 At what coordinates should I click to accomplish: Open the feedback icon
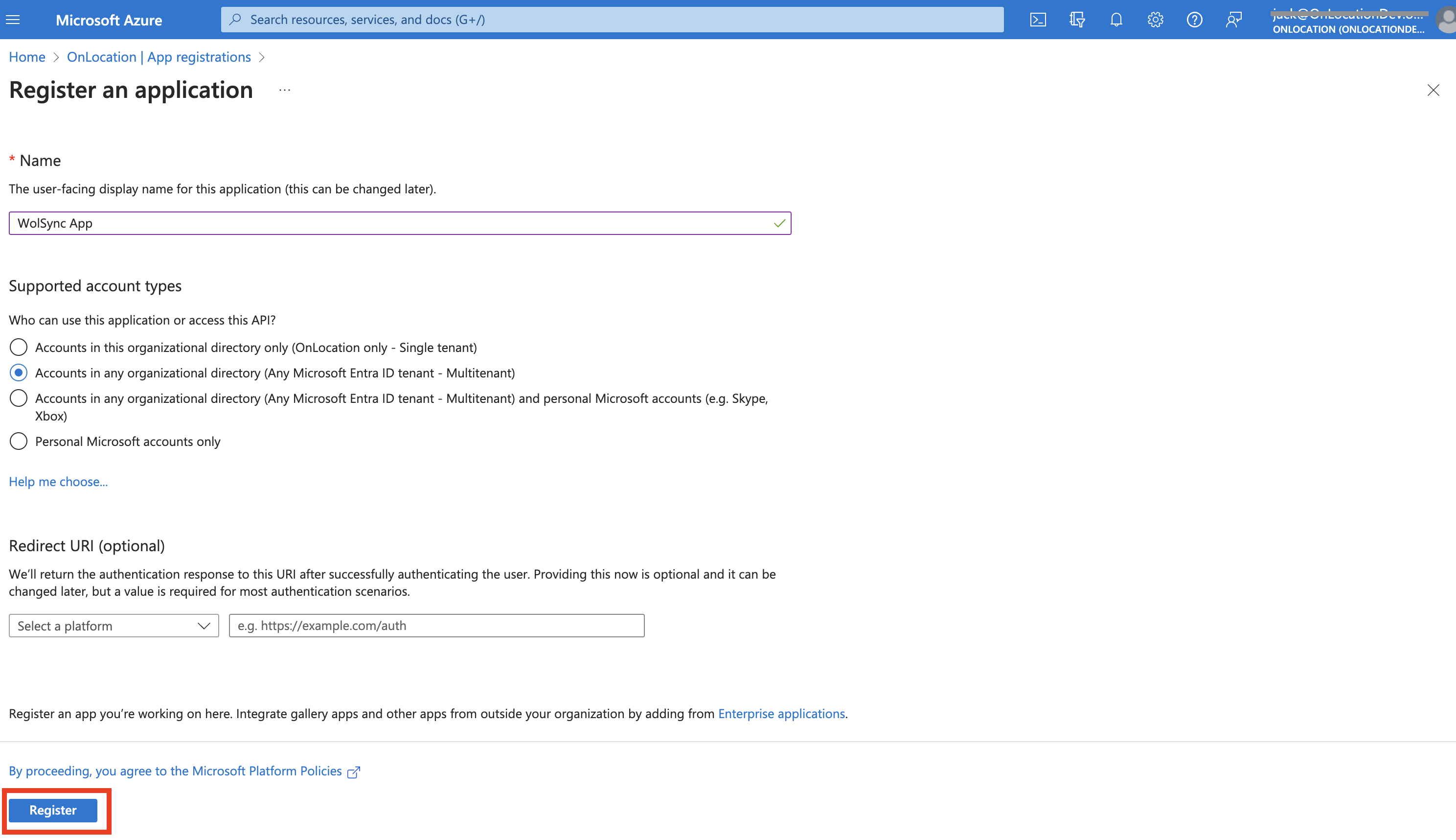pos(1234,20)
